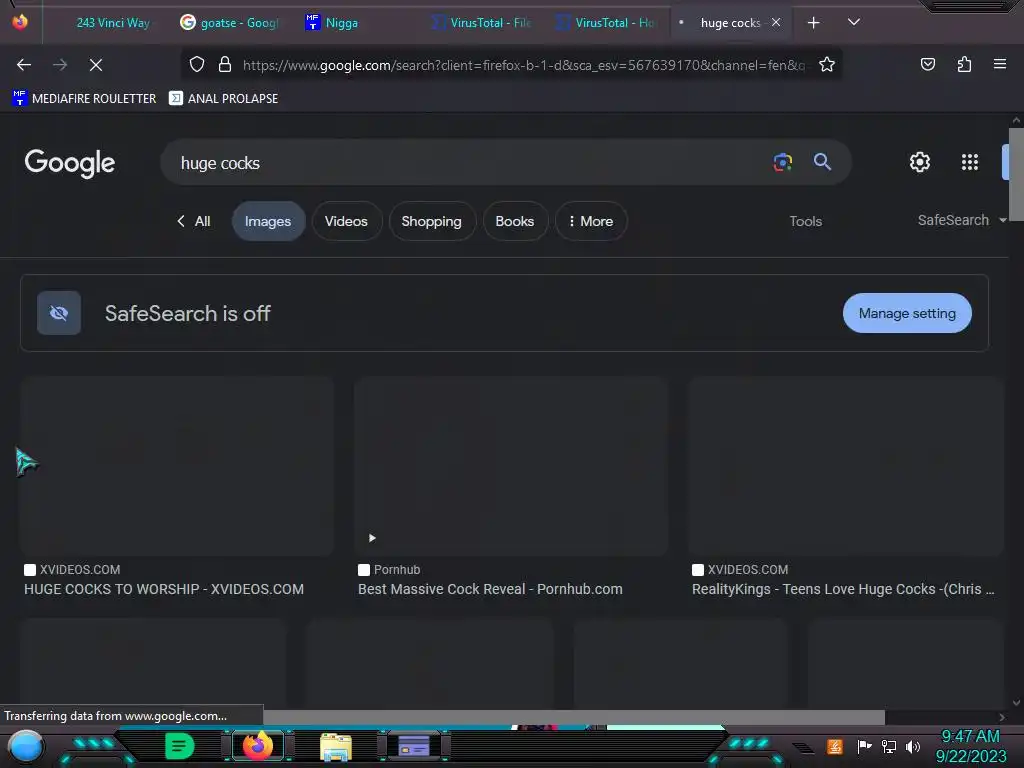The width and height of the screenshot is (1024, 768).
Task: Open Google quick settings gear
Action: point(920,162)
